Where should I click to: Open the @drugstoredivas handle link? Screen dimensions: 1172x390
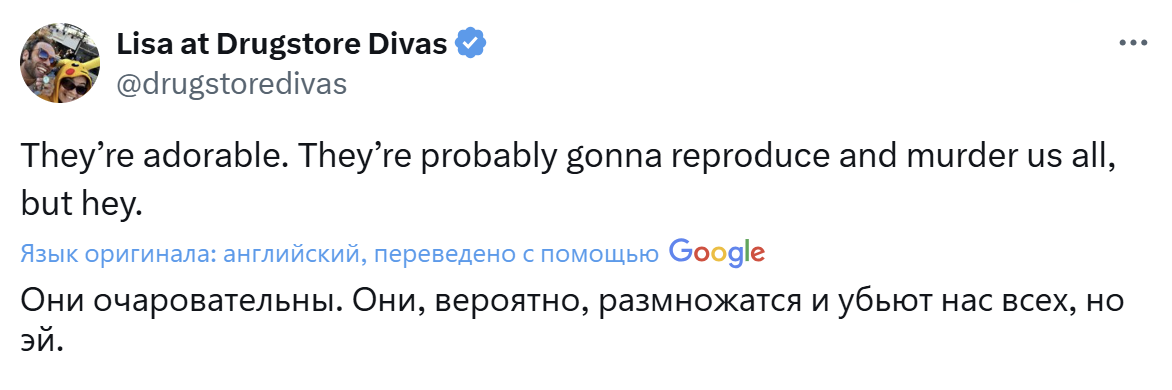click(232, 84)
